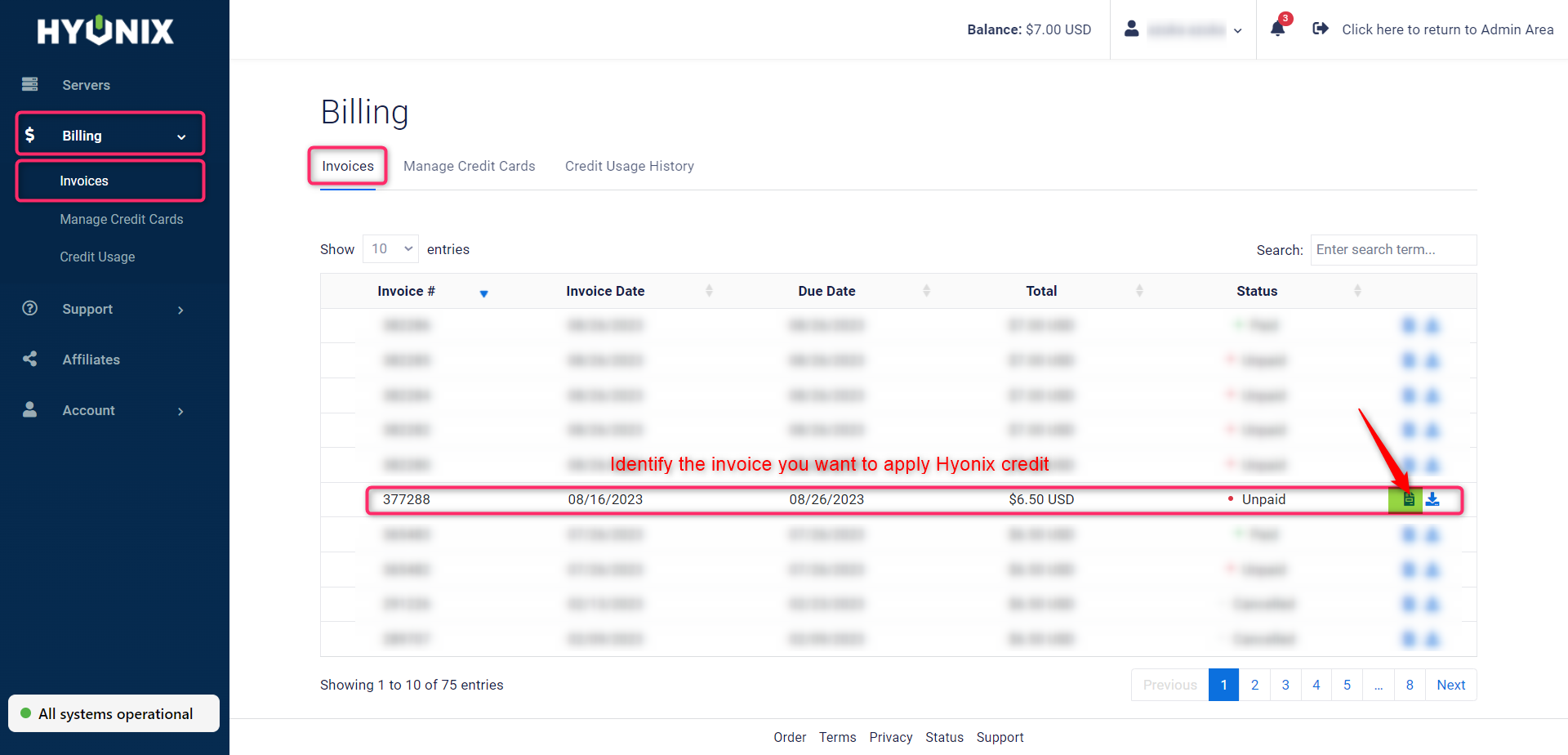Image resolution: width=1568 pixels, height=755 pixels.
Task: Toggle sorting on the Total column
Action: pos(1140,290)
